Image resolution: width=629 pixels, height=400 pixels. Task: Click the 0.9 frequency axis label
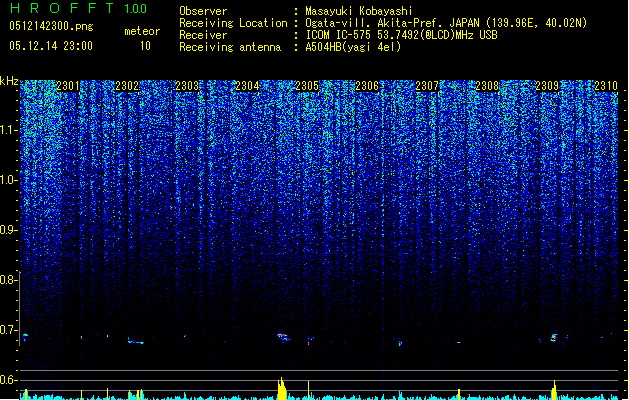(8, 230)
